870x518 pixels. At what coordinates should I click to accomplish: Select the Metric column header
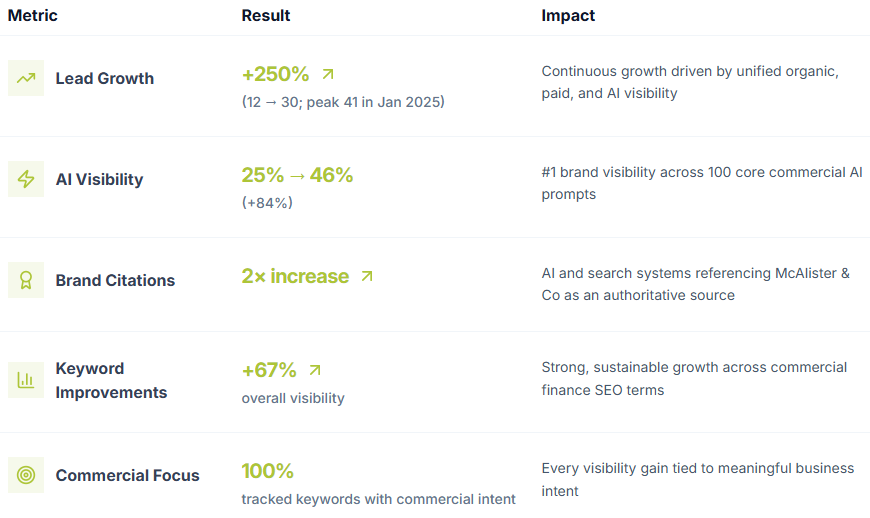pyautogui.click(x=33, y=15)
